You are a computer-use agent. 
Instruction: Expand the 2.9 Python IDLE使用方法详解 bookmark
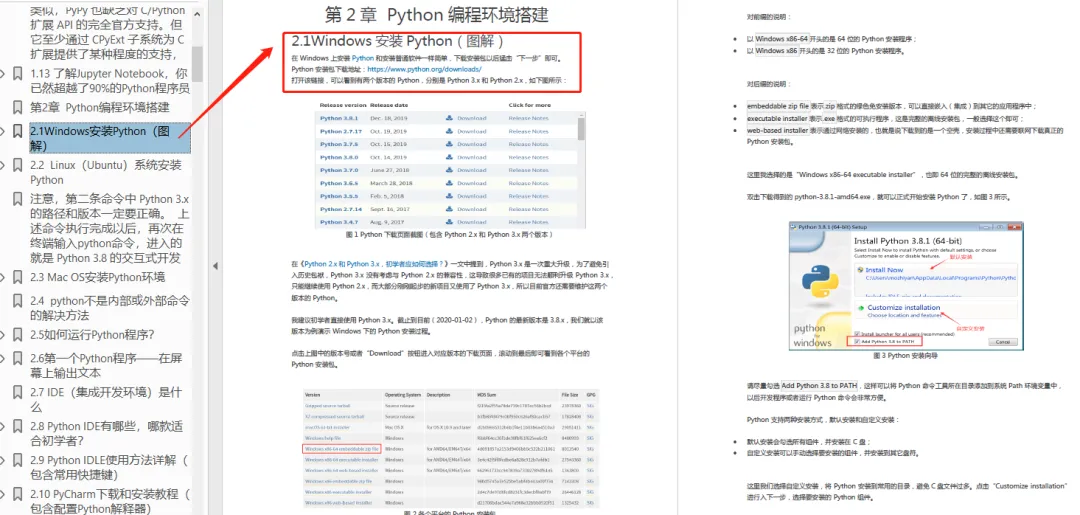coord(3,460)
